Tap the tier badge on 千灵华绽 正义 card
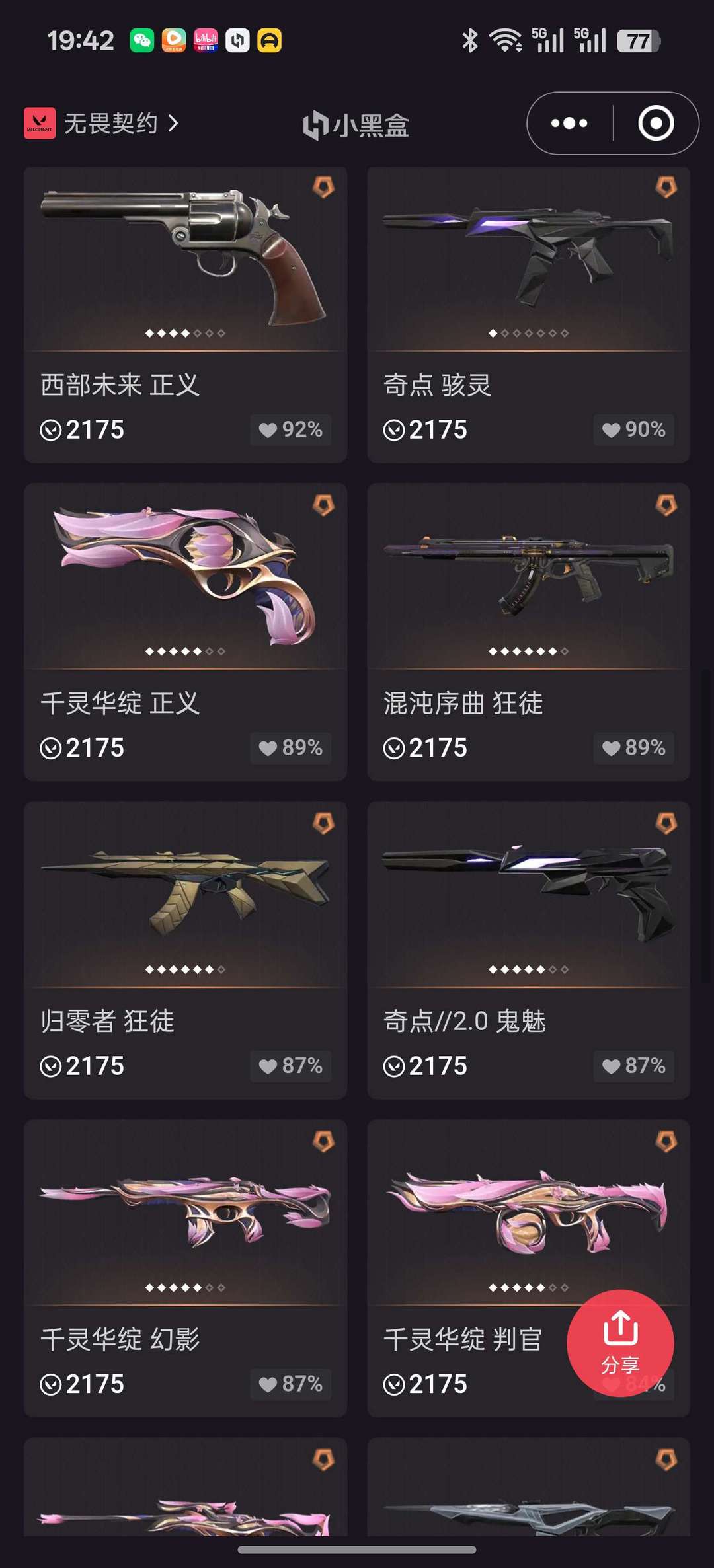The width and height of the screenshot is (714, 1568). (323, 505)
